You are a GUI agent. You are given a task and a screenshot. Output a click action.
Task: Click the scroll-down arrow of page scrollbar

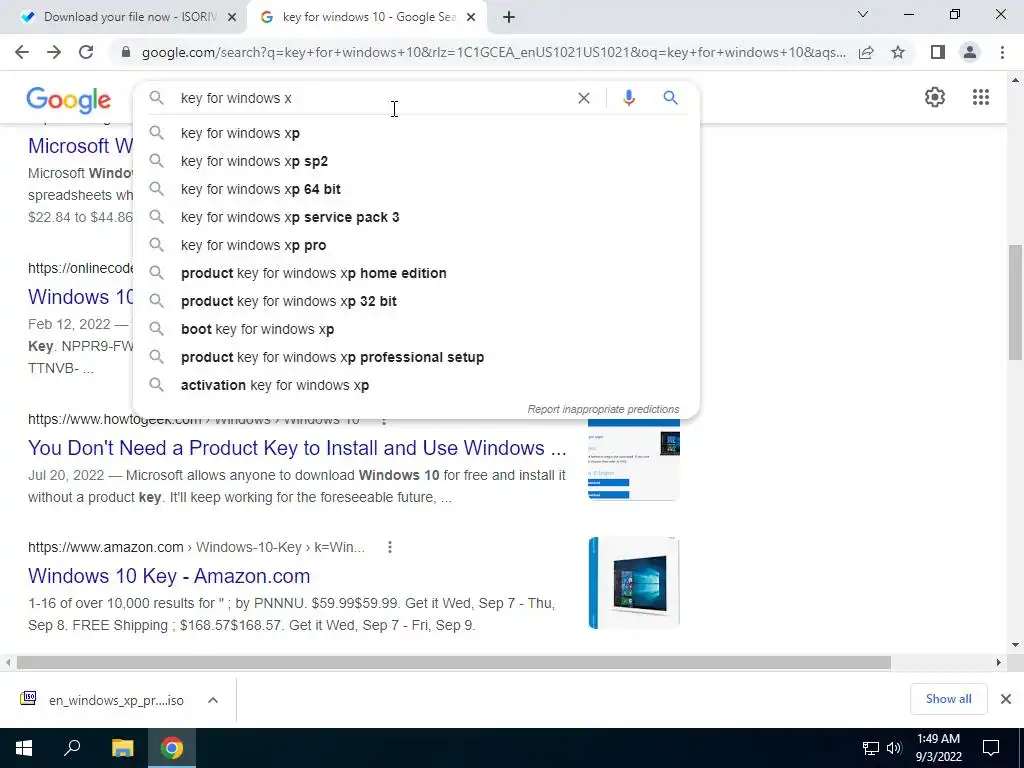pyautogui.click(x=1015, y=645)
